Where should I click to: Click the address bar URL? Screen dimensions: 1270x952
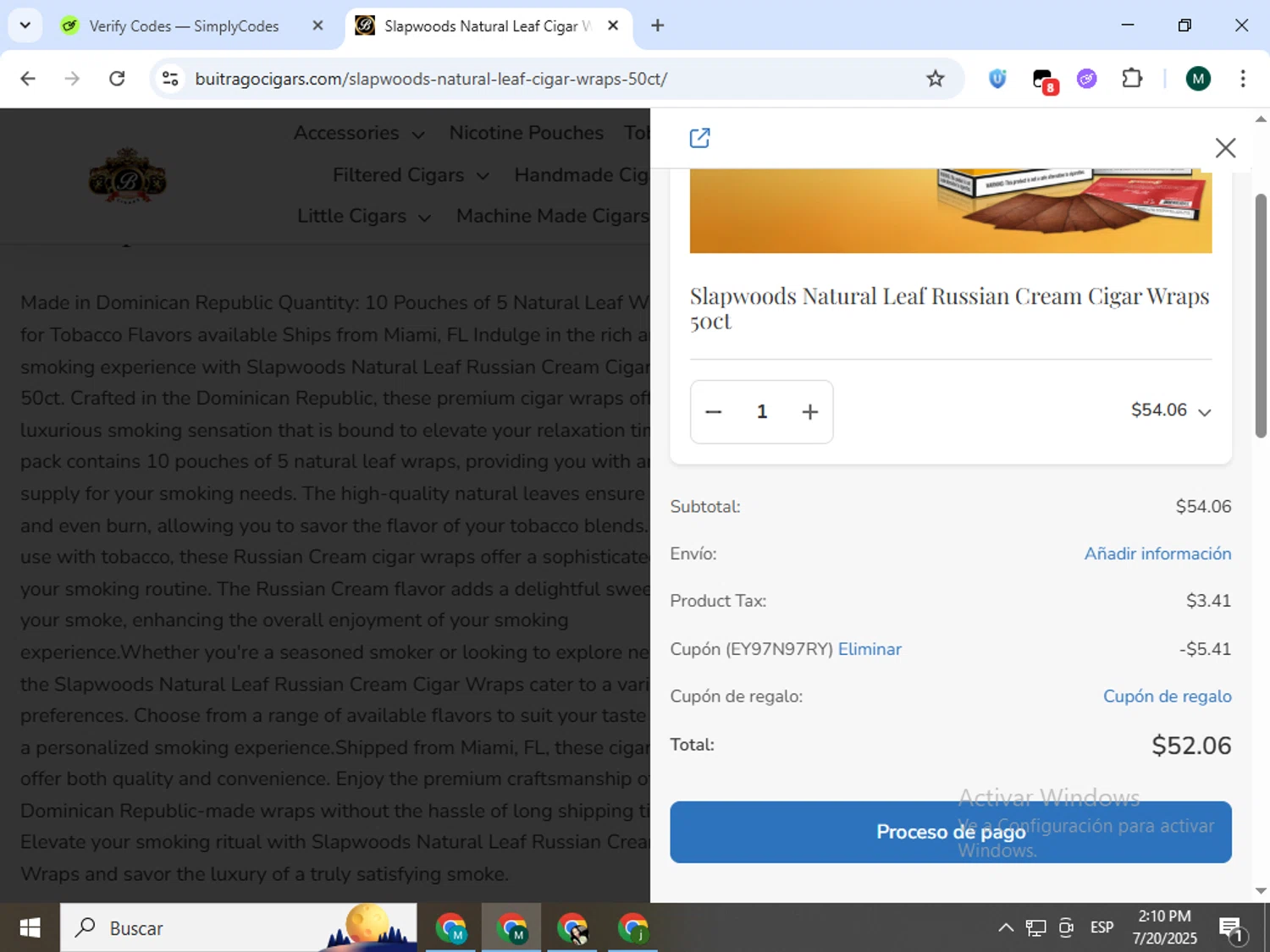tap(431, 79)
